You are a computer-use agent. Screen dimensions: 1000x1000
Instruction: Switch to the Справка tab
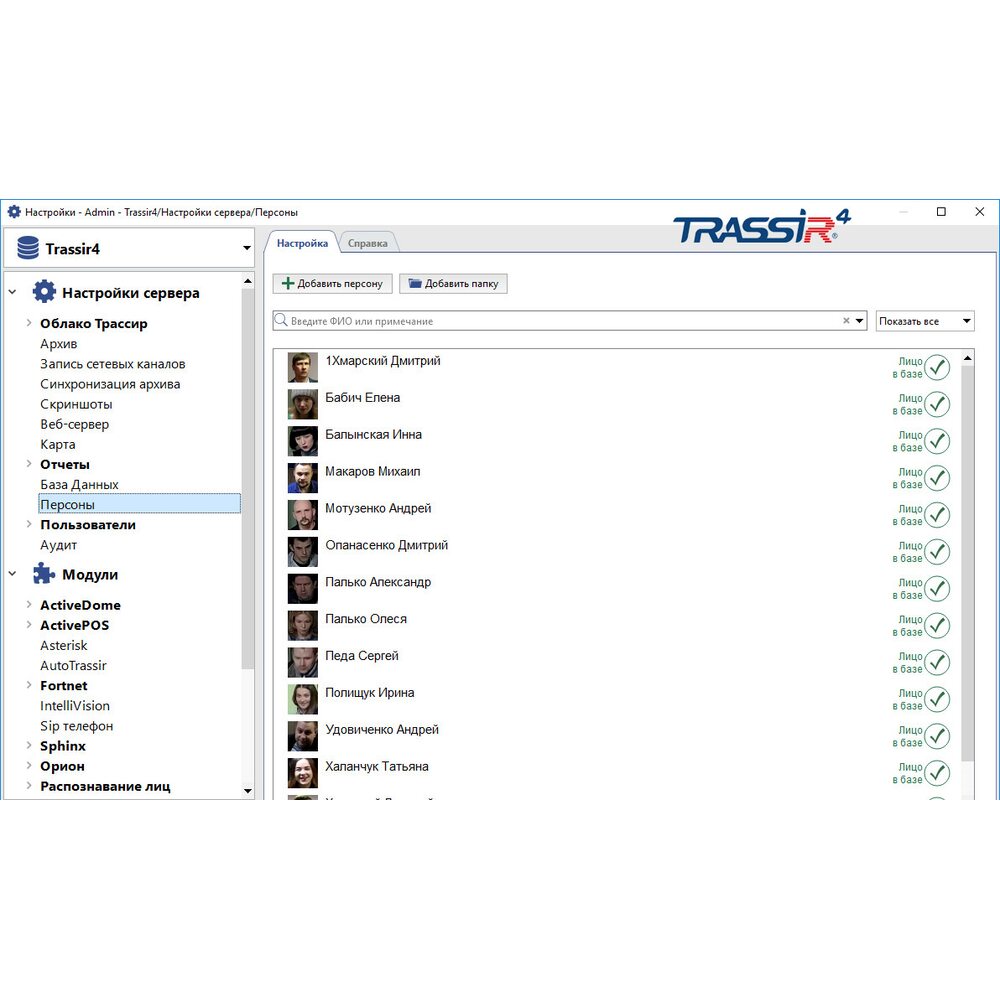(x=368, y=243)
